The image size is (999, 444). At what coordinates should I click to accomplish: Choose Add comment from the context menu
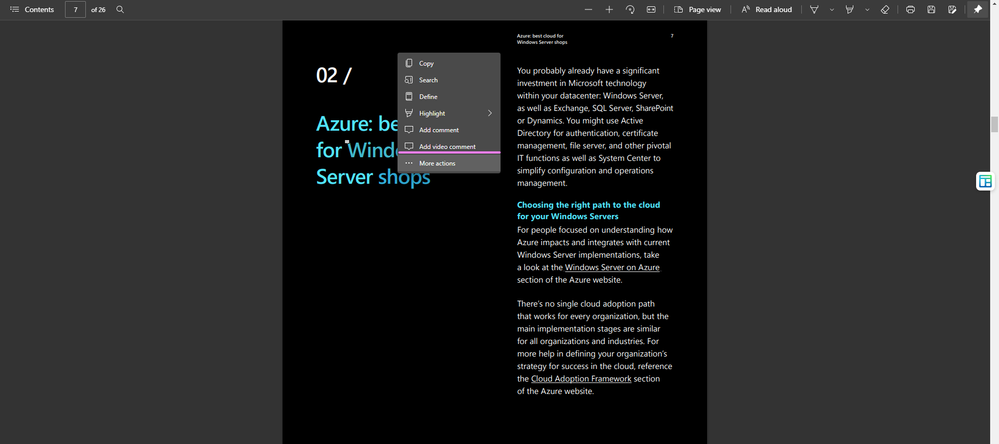tap(449, 130)
